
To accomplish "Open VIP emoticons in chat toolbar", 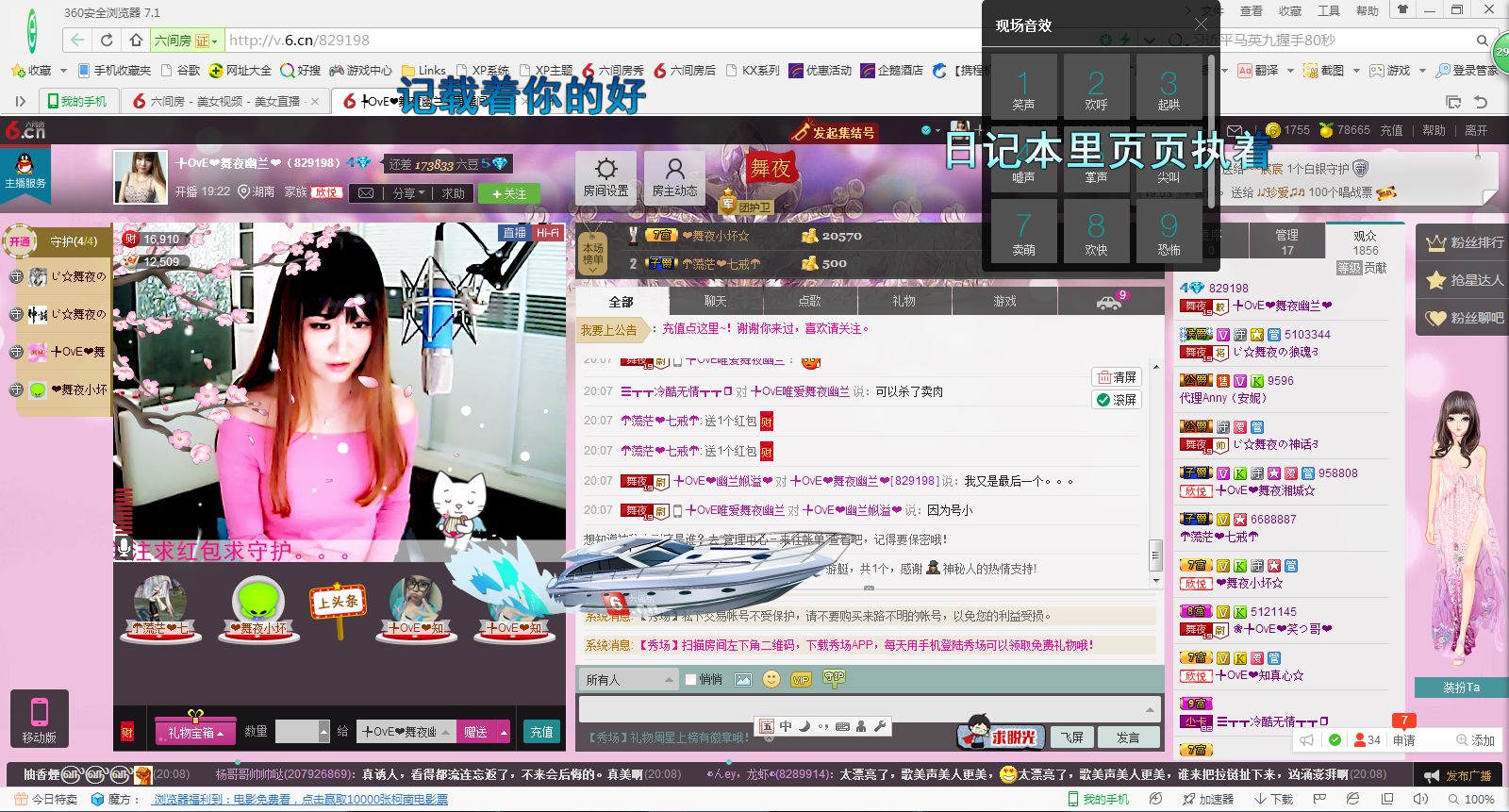I will (802, 679).
